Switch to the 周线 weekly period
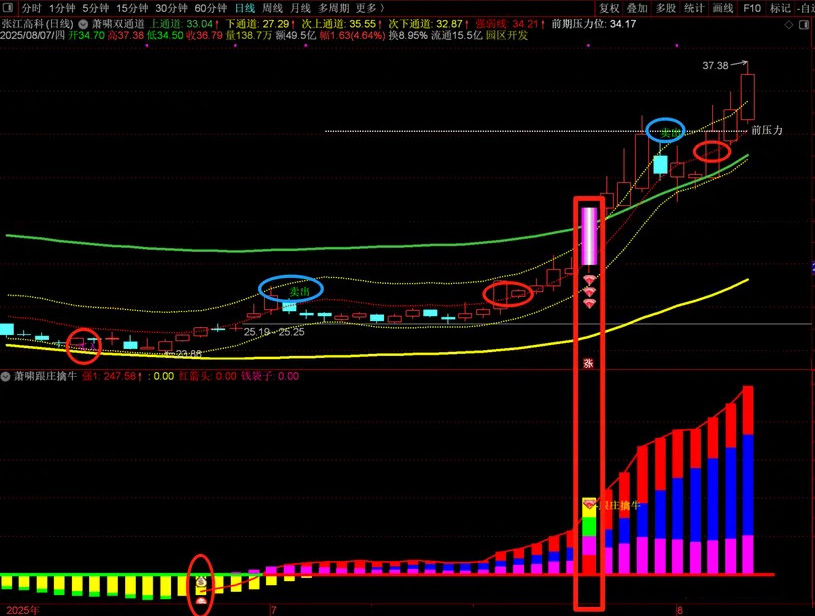The width and height of the screenshot is (815, 616). (272, 7)
